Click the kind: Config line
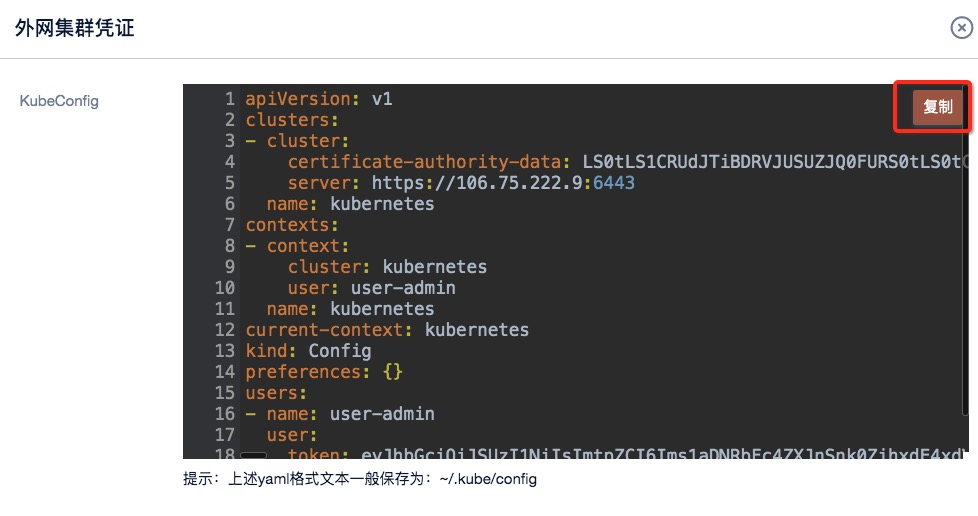978x516 pixels. pos(308,351)
